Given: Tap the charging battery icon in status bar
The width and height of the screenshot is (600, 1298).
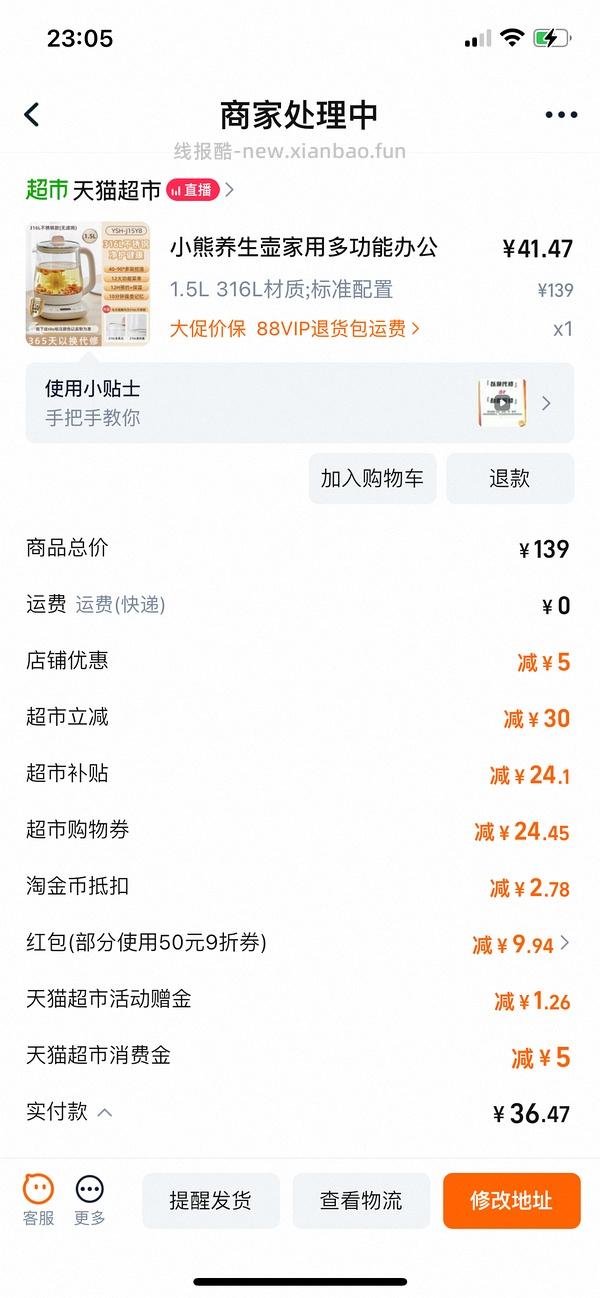Looking at the screenshot, I should click(549, 37).
